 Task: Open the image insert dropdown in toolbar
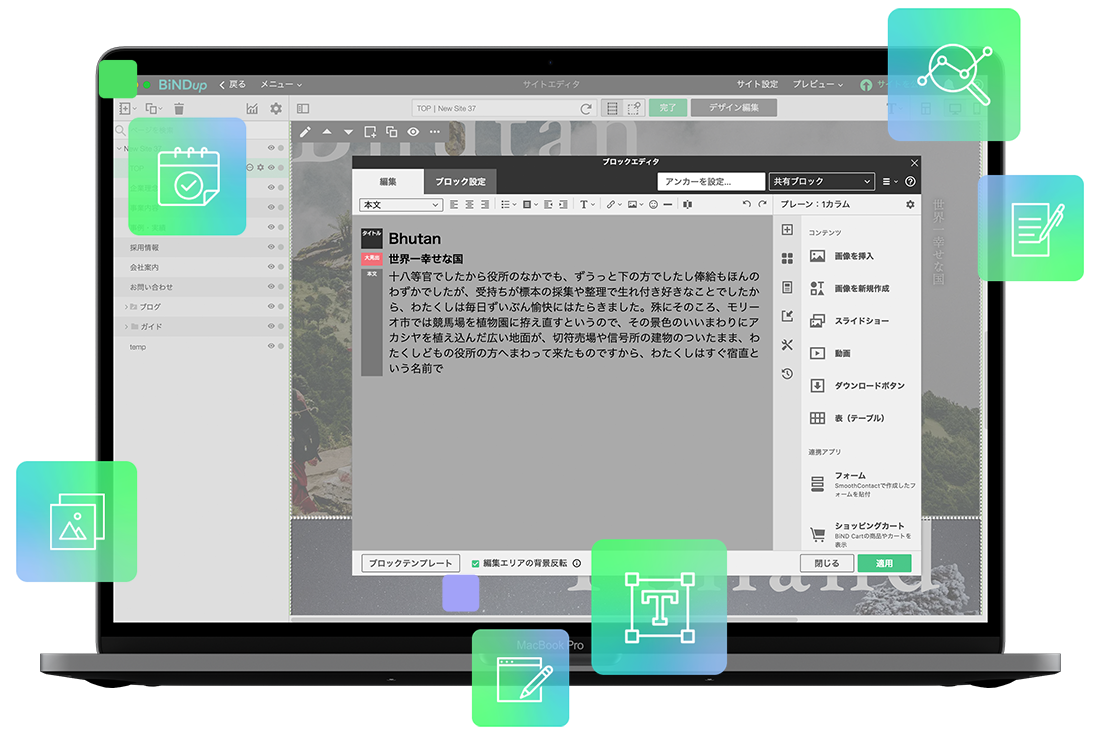coord(635,204)
